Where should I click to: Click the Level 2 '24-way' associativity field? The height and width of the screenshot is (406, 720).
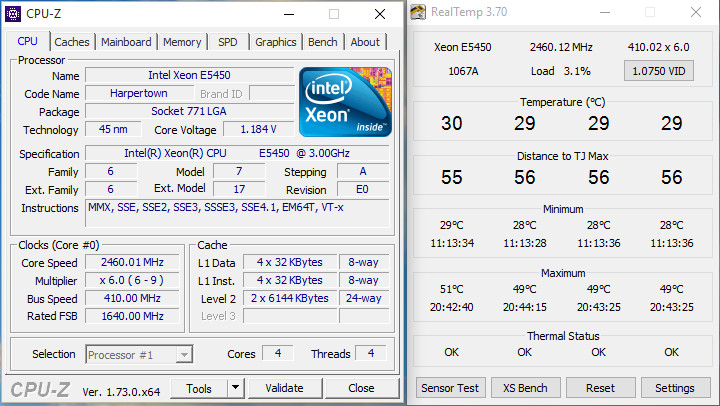point(364,298)
